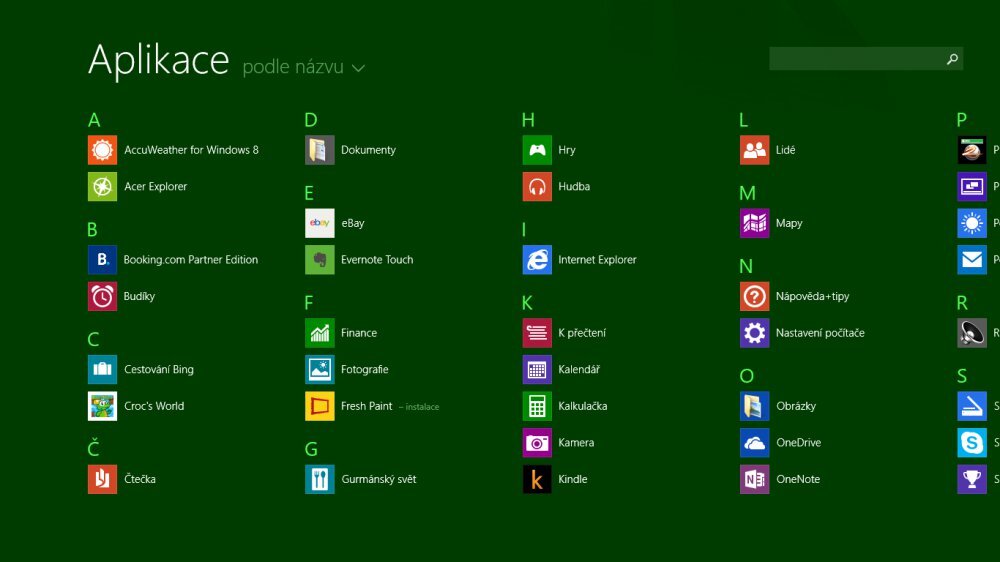Launch OneDrive cloud icon
Screen dimensions: 1000x562
click(x=754, y=443)
